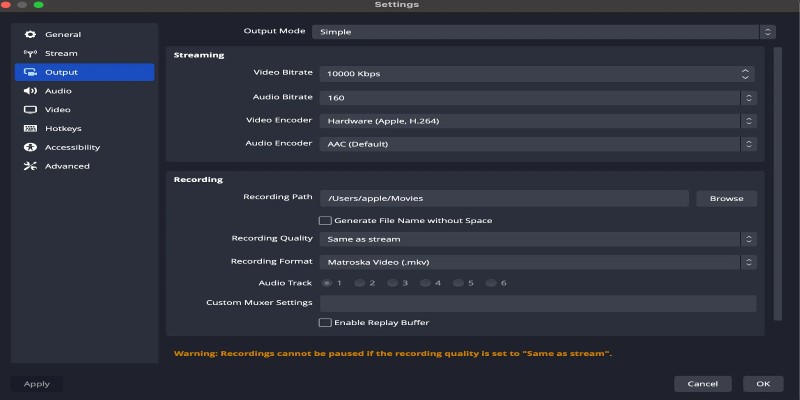
Task: Click the Video Bitrate stepper arrows
Action: (x=745, y=73)
